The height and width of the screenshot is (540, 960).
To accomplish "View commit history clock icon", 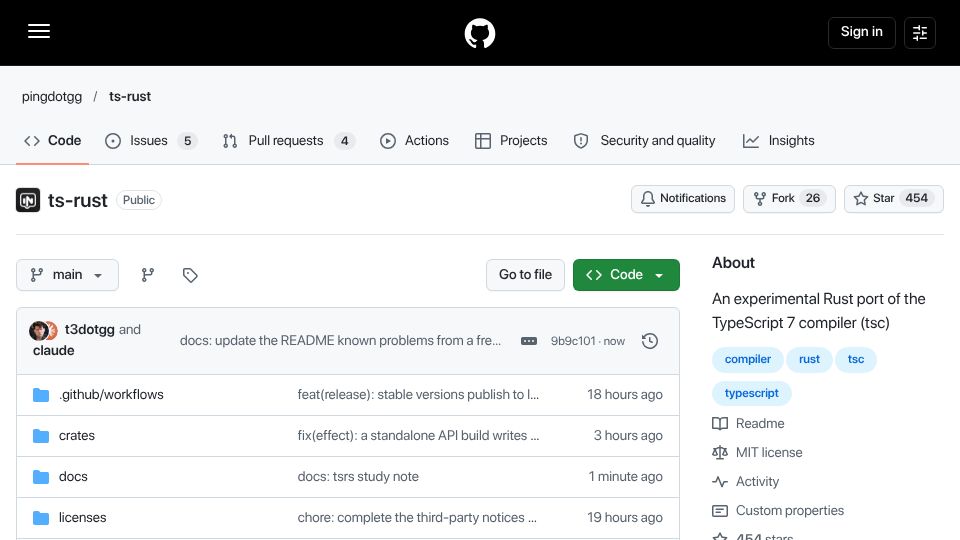I will pos(650,341).
